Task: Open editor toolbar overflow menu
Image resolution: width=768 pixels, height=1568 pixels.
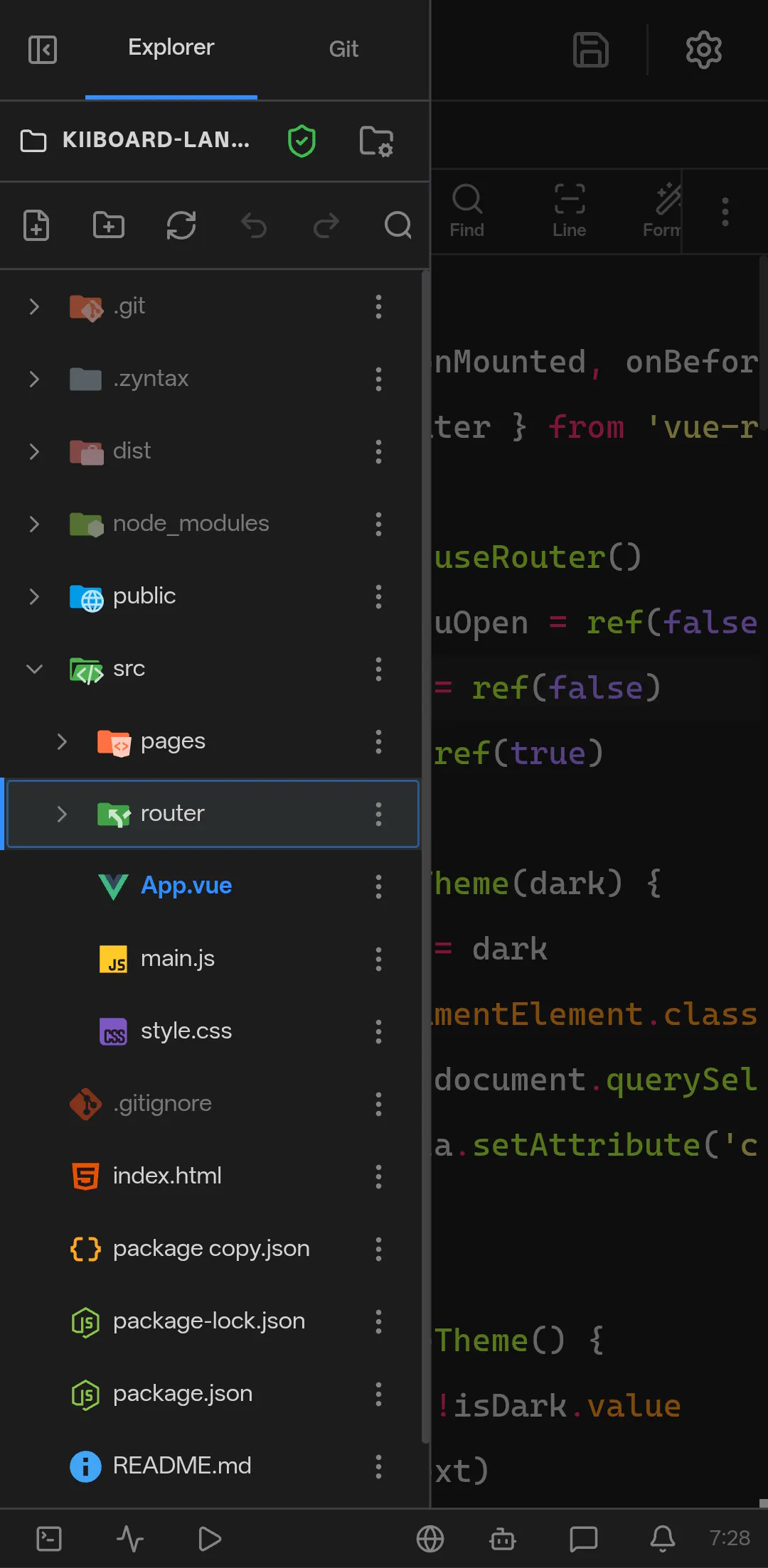Action: (725, 212)
